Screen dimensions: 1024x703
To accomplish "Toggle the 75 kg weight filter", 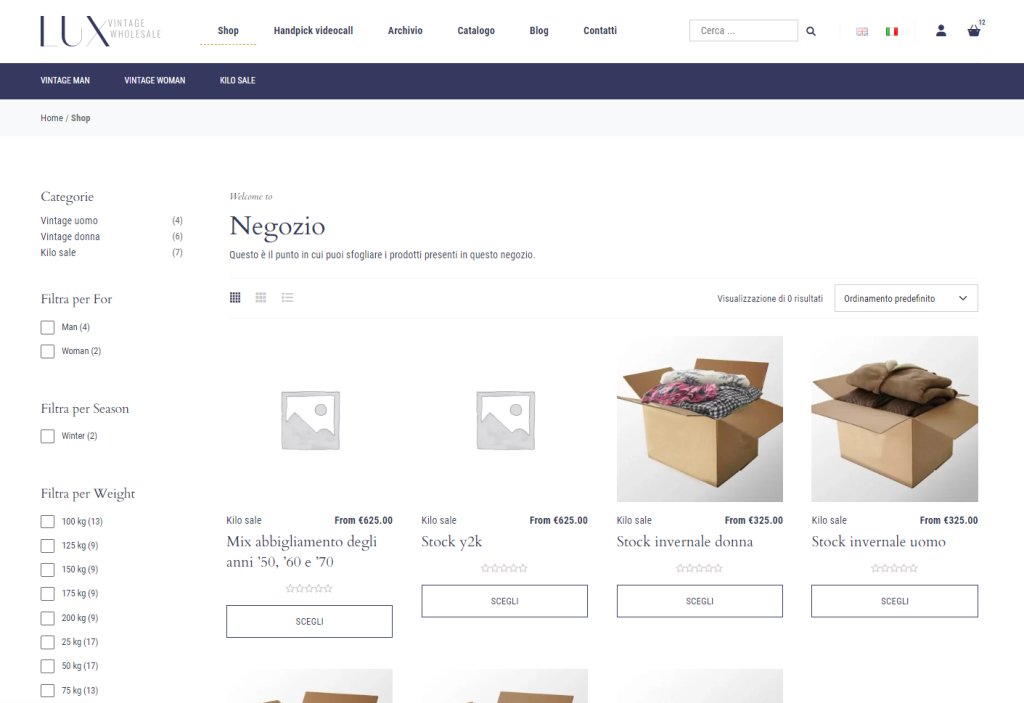I will pos(48,691).
